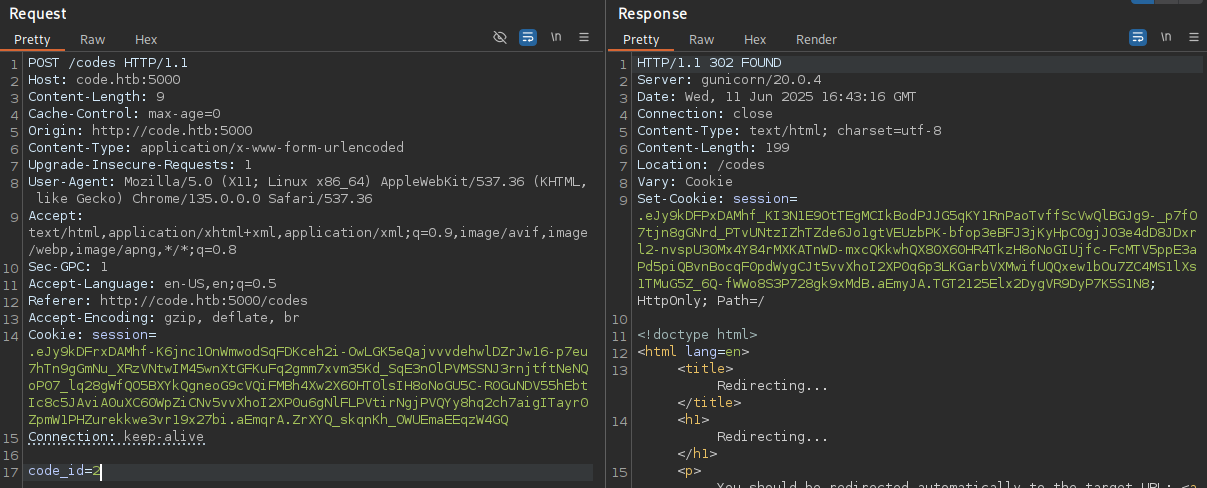
Task: Click the Response panel title
Action: coord(653,13)
